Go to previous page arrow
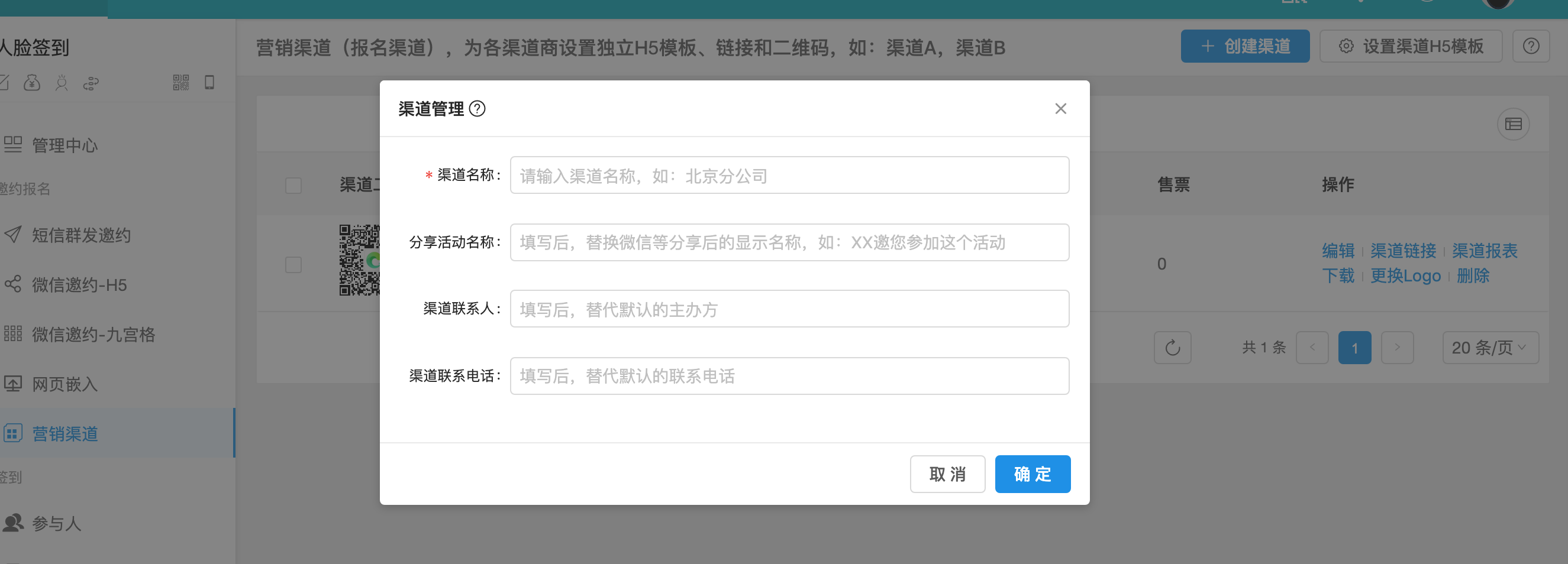 pos(1312,348)
